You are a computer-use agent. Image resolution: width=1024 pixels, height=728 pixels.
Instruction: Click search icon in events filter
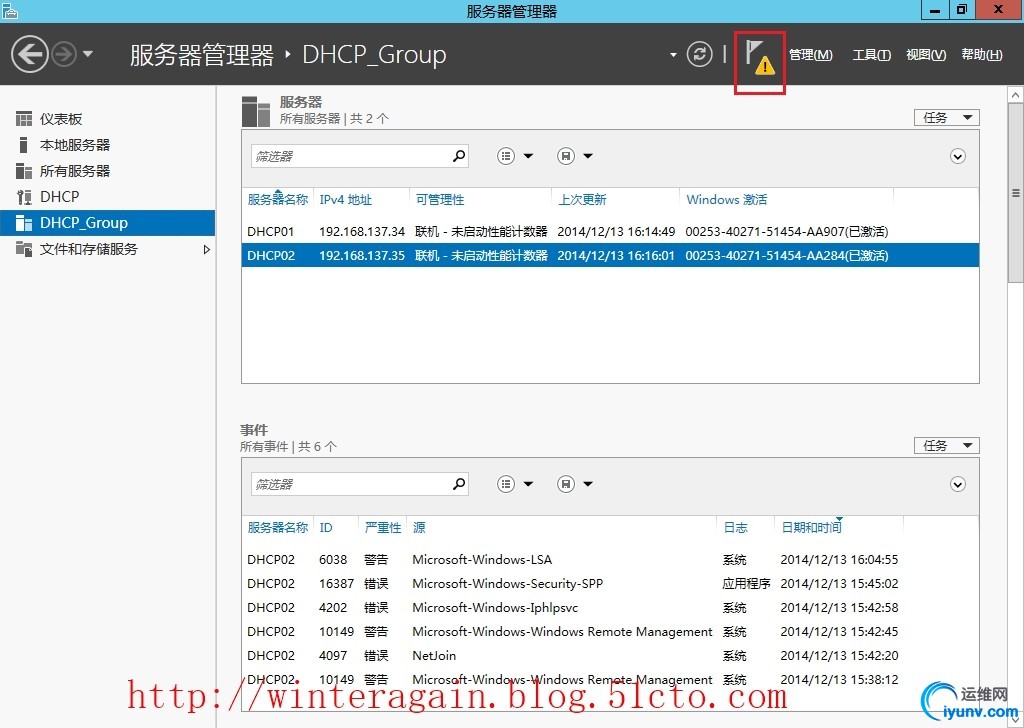[460, 484]
